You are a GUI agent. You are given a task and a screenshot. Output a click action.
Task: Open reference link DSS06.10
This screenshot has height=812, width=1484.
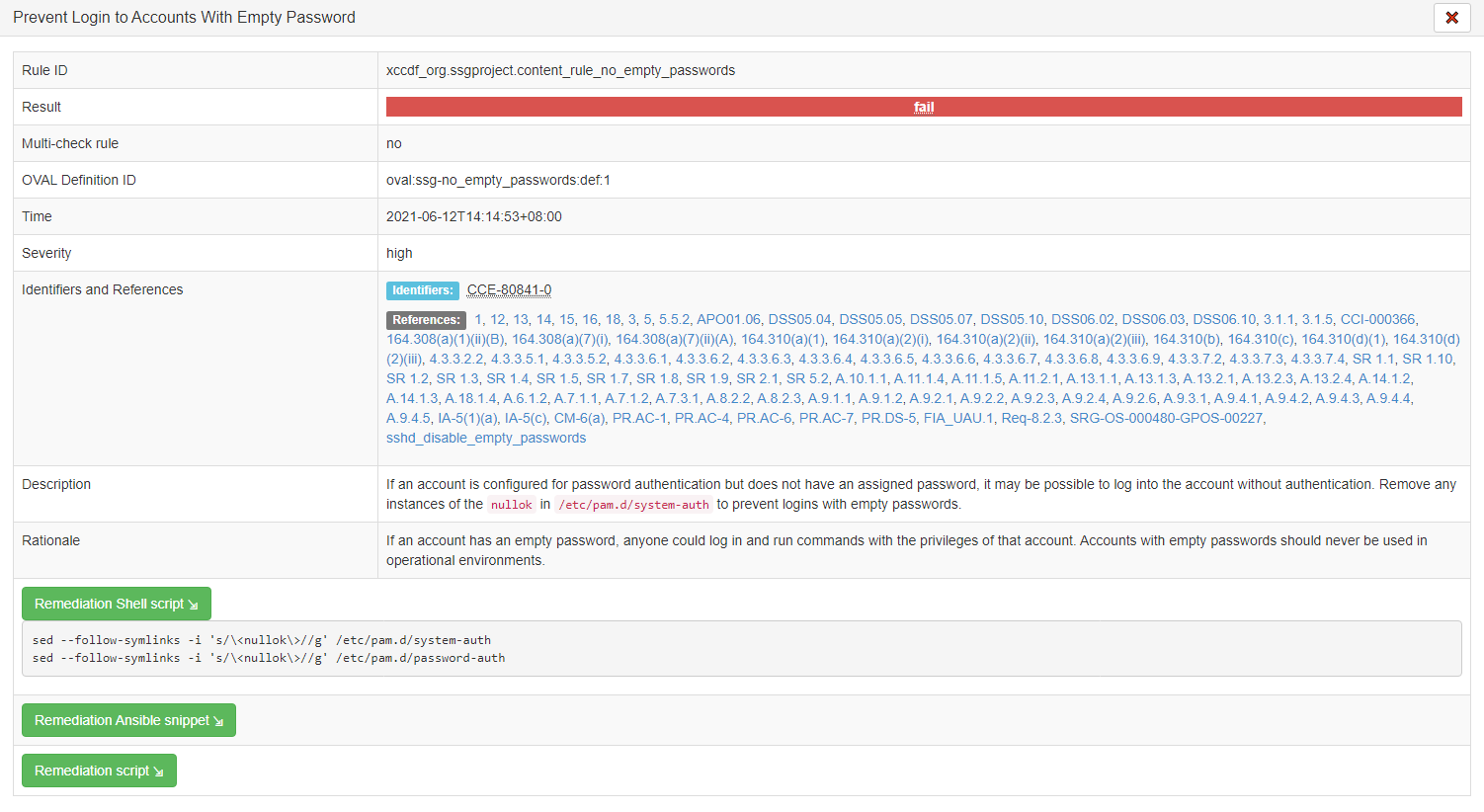[1224, 319]
